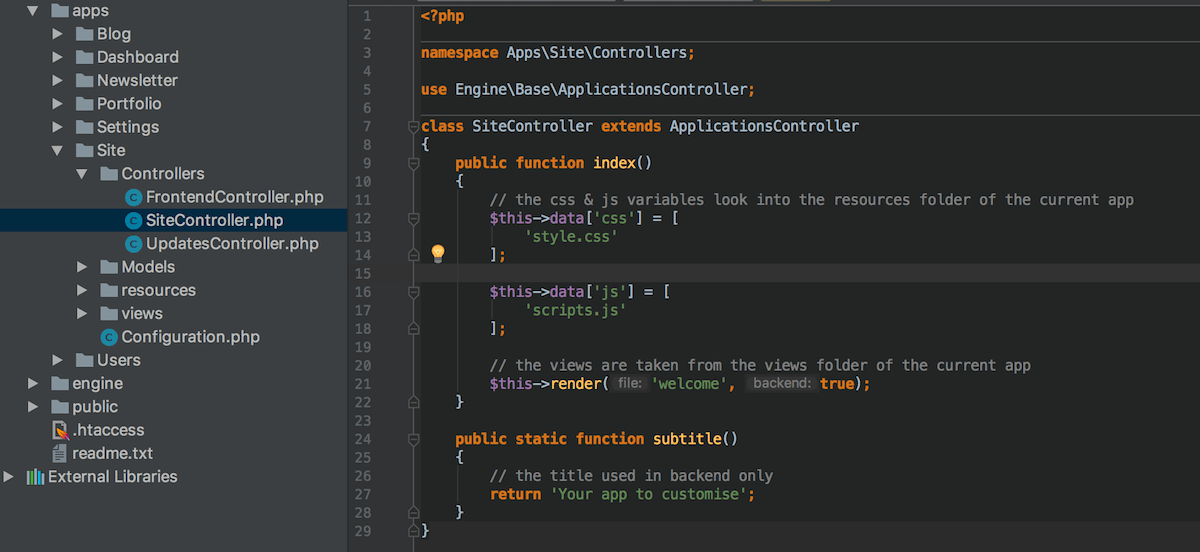
Task: Expand the Dashboard folder arrow
Action: (x=57, y=57)
